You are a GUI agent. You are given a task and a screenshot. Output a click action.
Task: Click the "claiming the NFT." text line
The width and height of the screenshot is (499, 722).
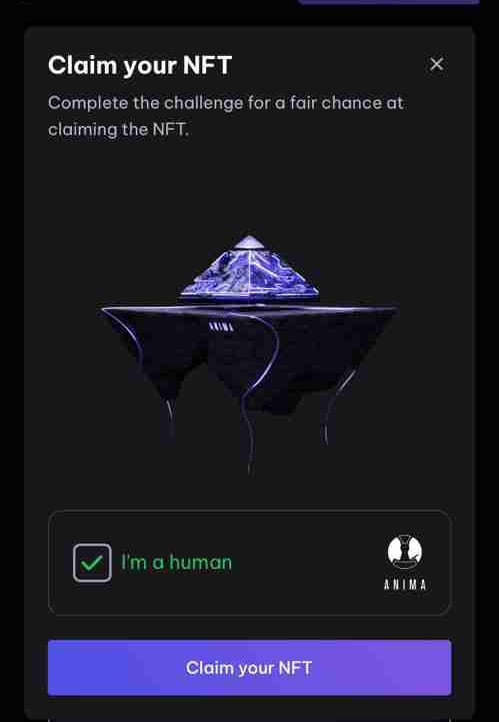point(118,129)
